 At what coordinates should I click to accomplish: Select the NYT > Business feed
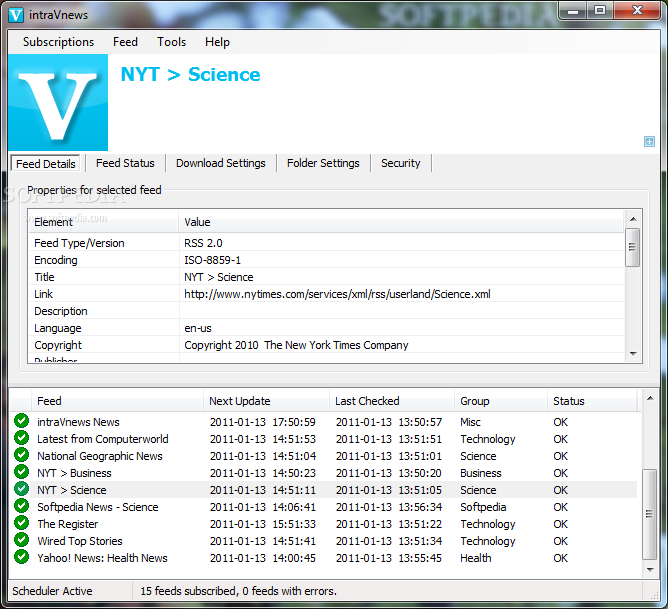pos(324,473)
